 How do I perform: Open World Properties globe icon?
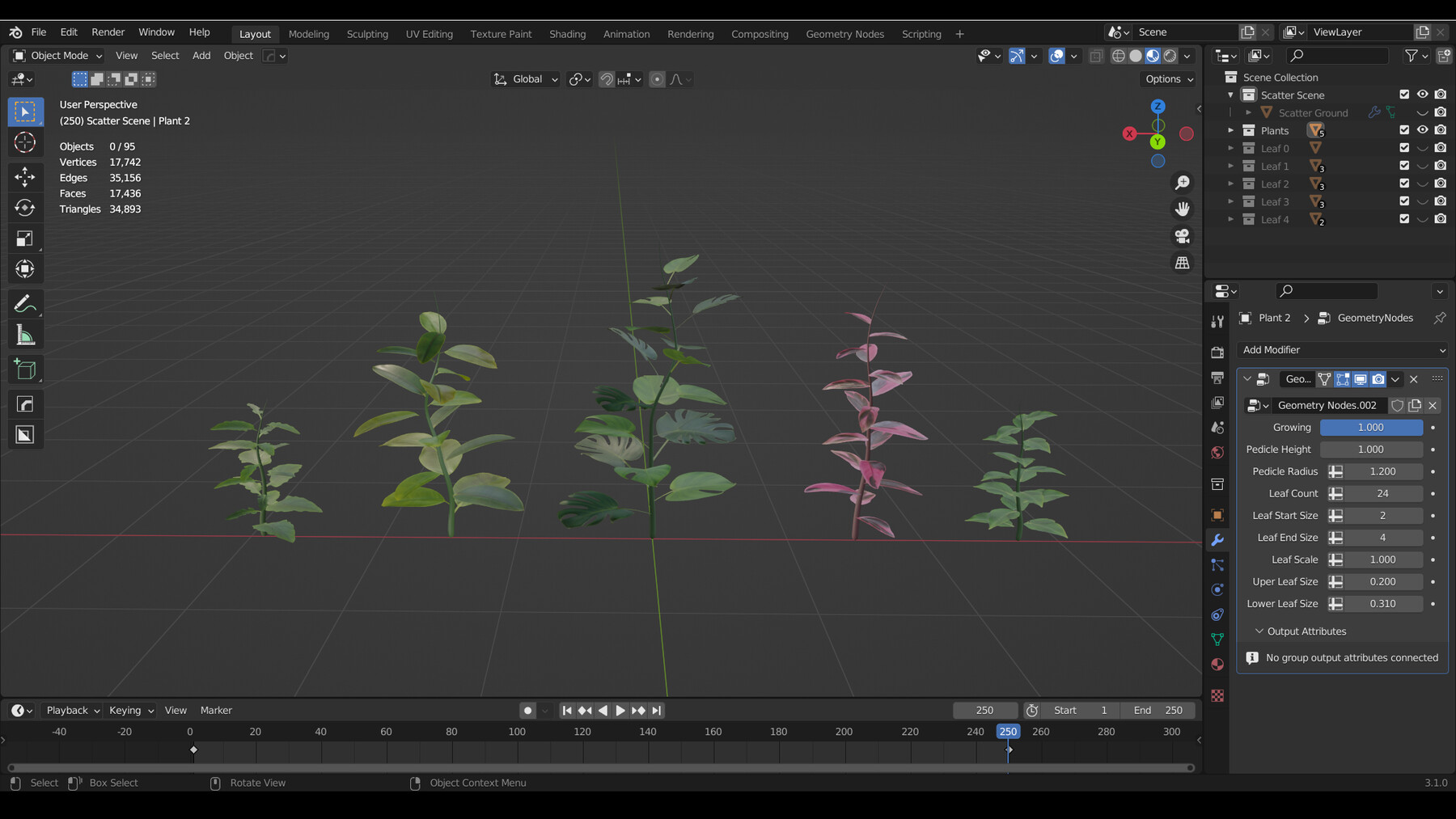click(1217, 453)
